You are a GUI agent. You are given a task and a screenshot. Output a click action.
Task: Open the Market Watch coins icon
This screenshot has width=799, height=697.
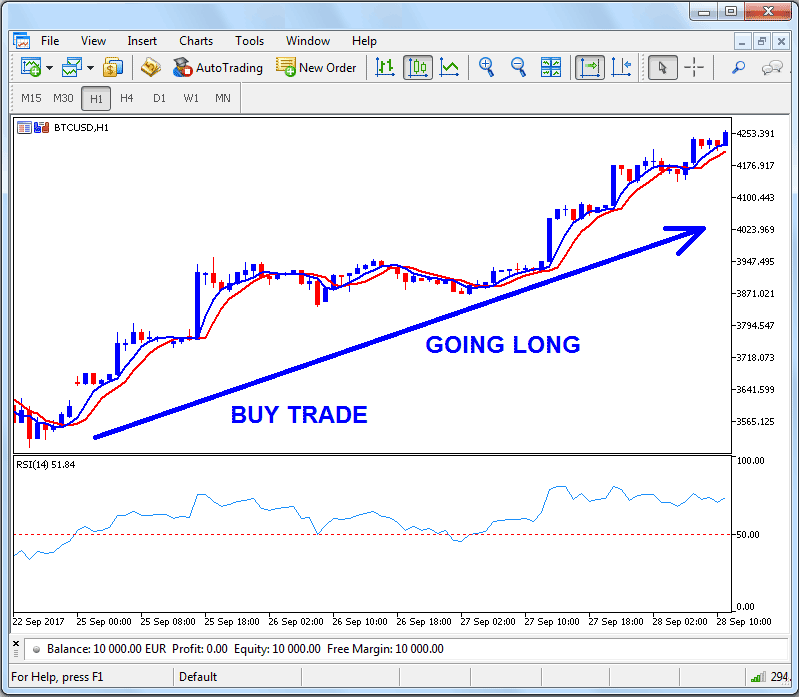113,67
